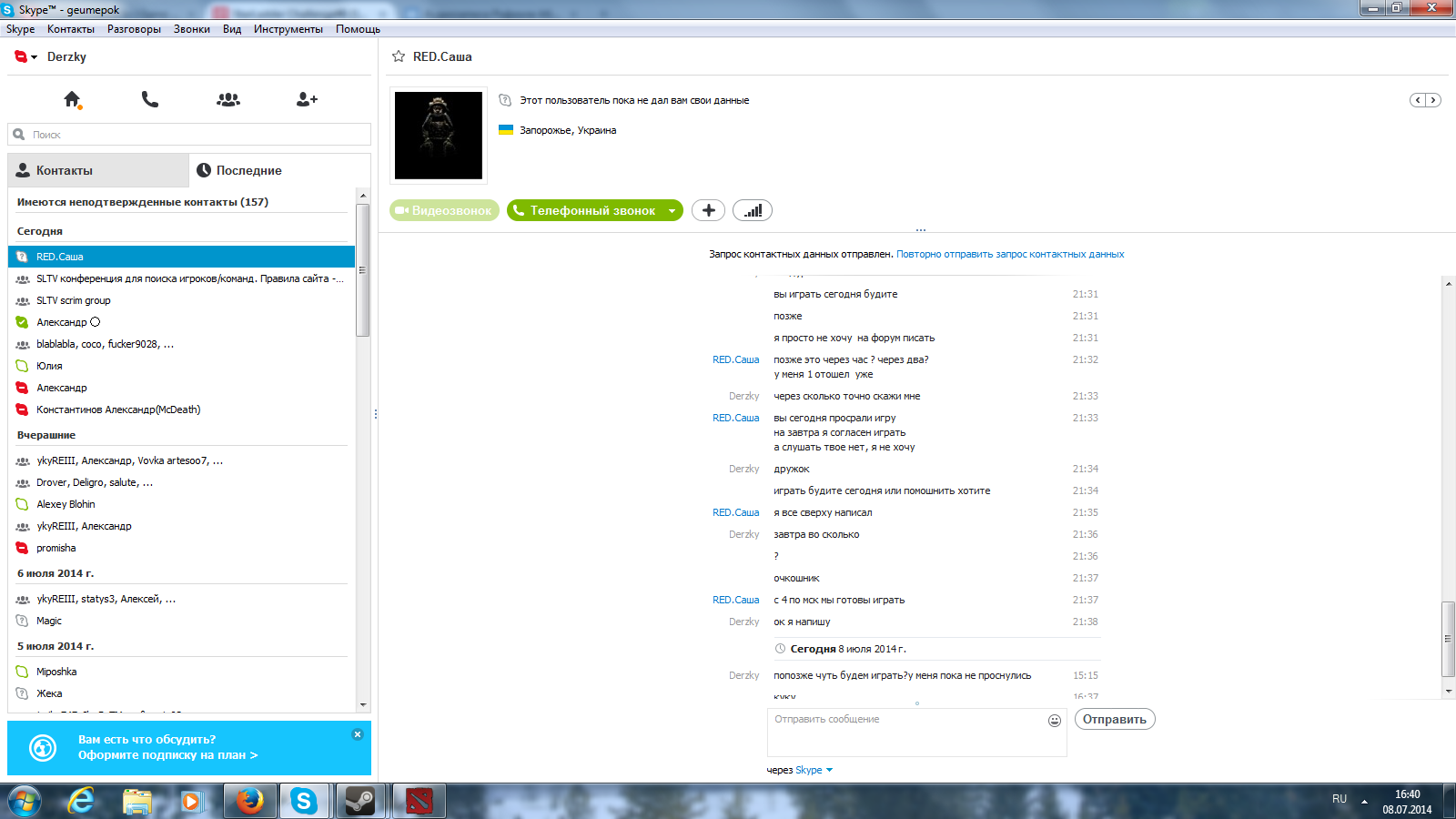Click the chat scrollbar thumb
Image resolution: width=1456 pixels, height=819 pixels.
pos(1449,639)
